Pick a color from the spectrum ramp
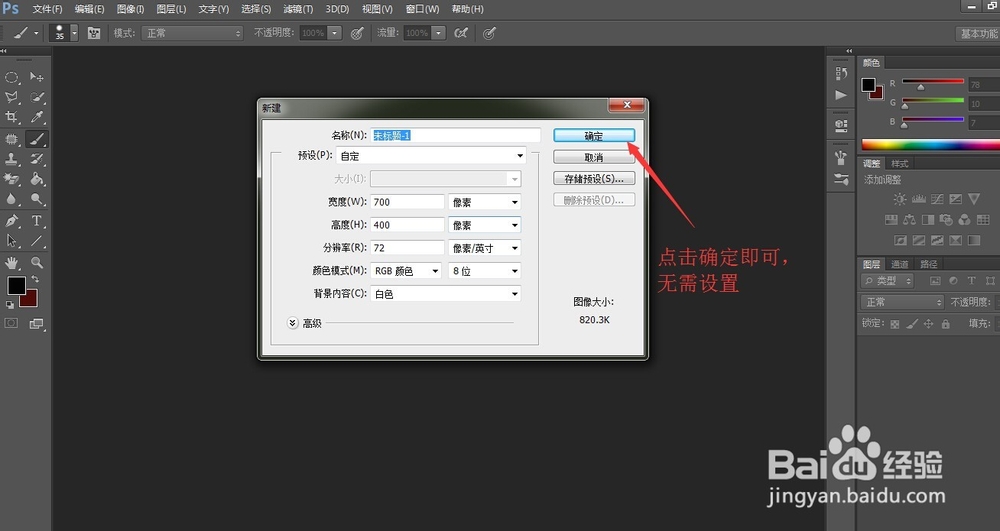The height and width of the screenshot is (531, 1000). pyautogui.click(x=930, y=144)
